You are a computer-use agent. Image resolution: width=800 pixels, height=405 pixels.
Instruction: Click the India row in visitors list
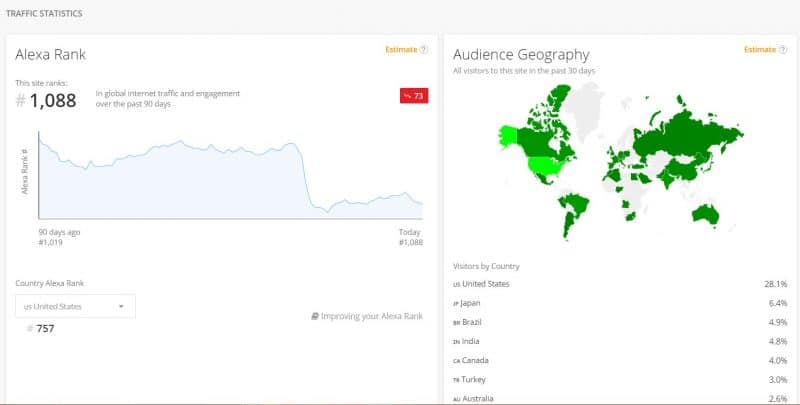point(620,341)
